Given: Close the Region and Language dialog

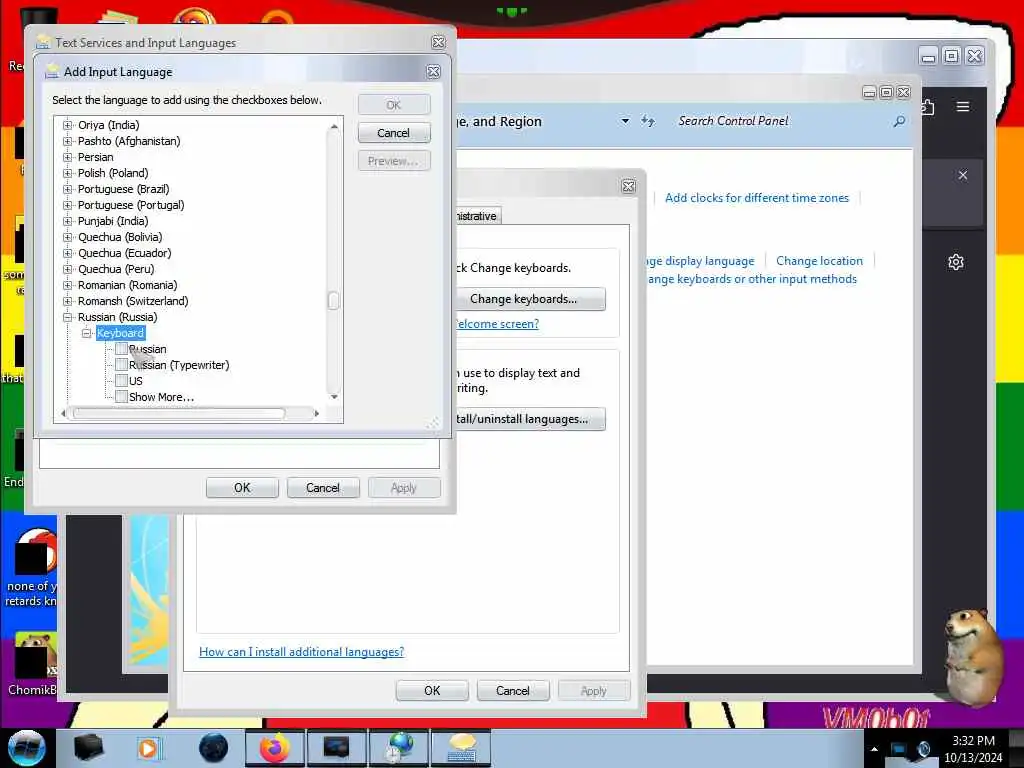Looking at the screenshot, I should click(629, 187).
